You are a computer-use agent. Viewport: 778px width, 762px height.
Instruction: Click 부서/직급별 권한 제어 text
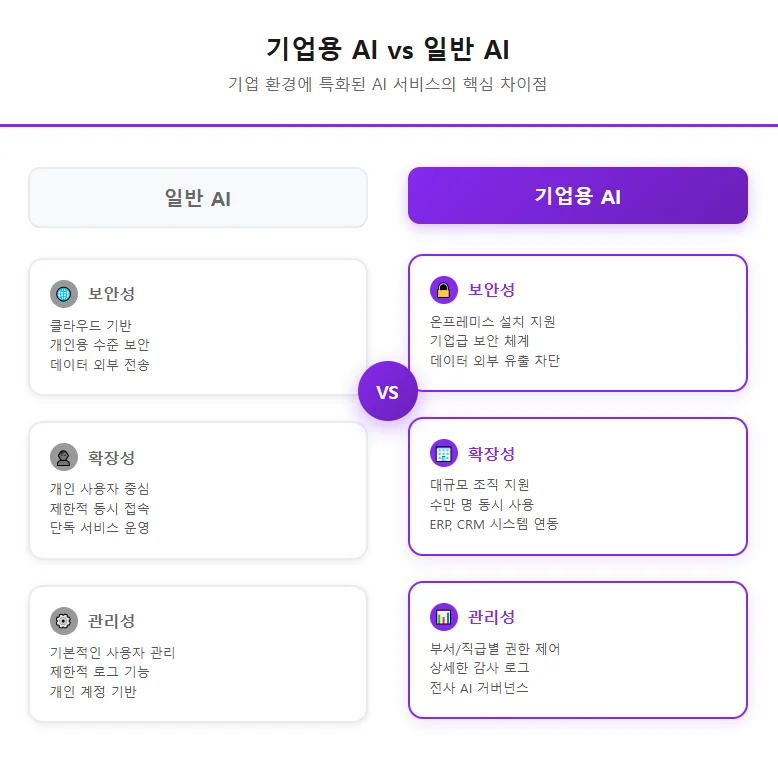pyautogui.click(x=495, y=649)
